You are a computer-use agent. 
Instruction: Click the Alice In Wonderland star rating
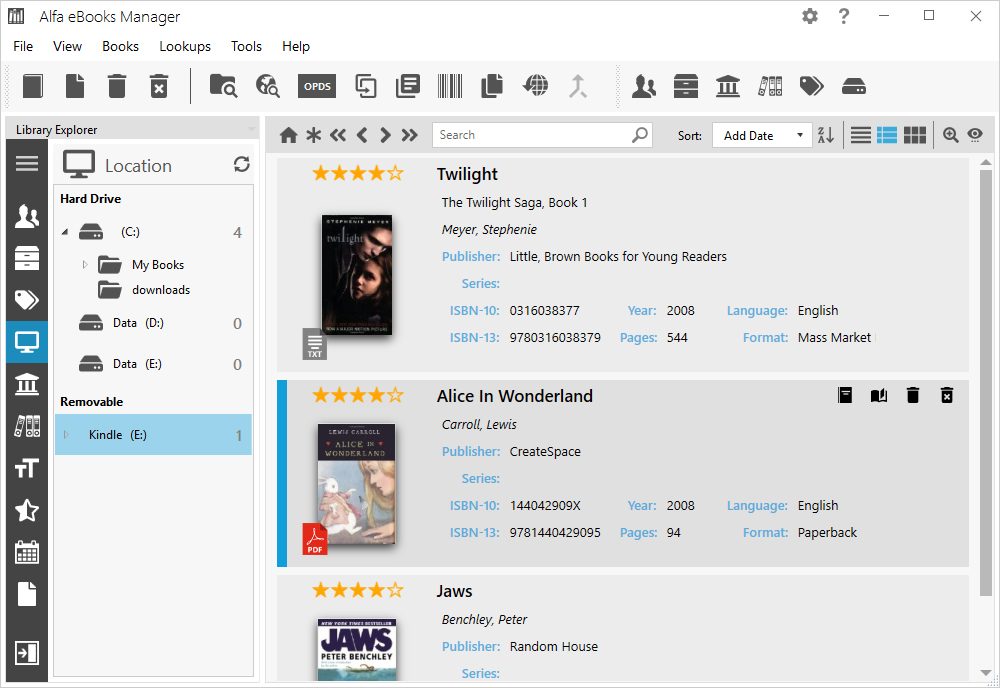358,395
